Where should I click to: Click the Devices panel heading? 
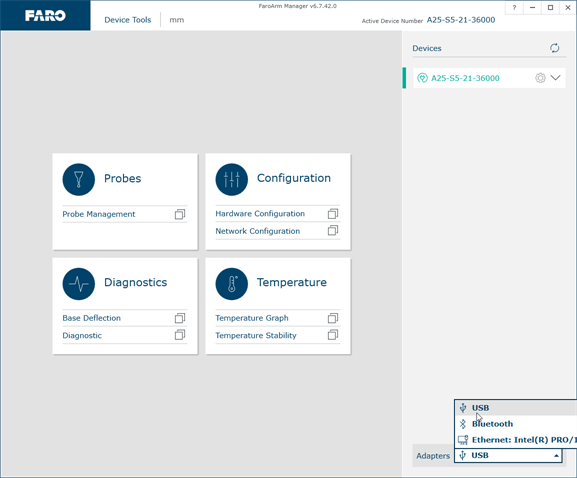pos(427,48)
